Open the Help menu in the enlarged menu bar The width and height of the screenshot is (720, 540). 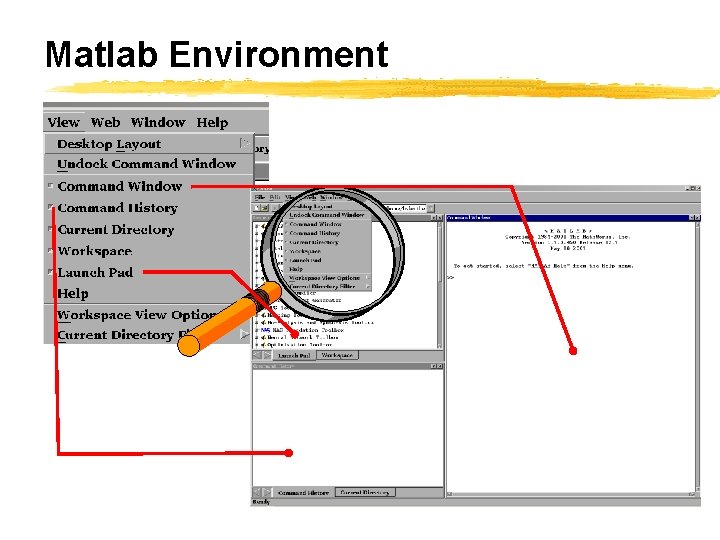point(212,123)
